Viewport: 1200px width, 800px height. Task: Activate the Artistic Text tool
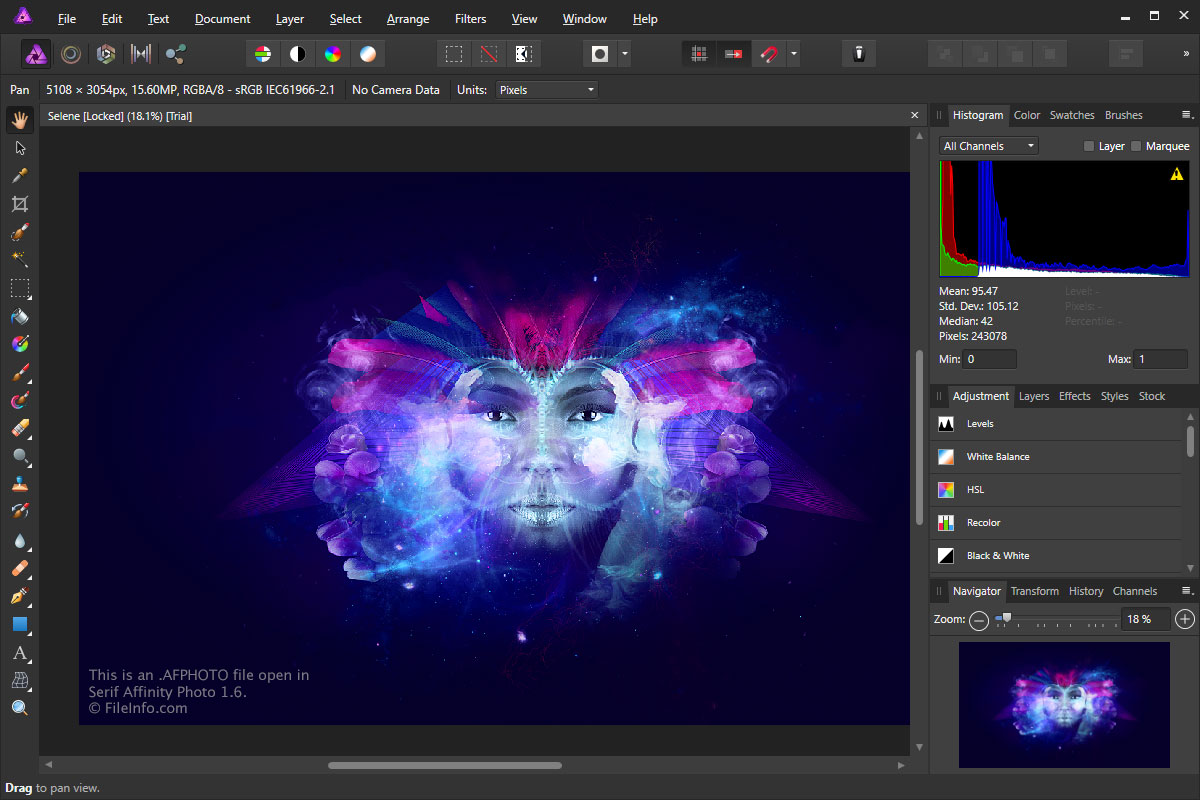click(x=20, y=653)
